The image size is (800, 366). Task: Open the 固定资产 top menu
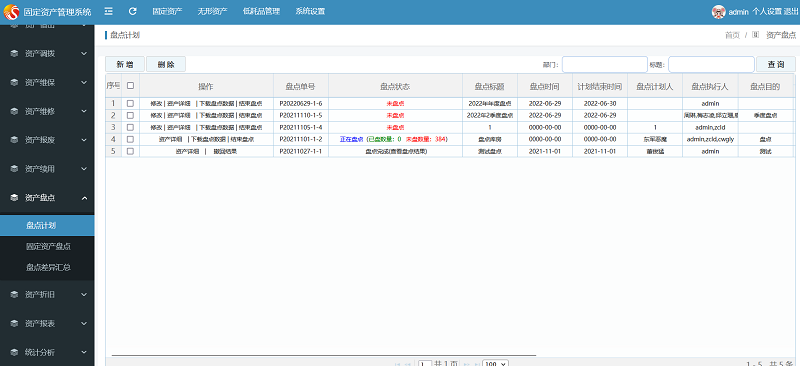pyautogui.click(x=167, y=11)
